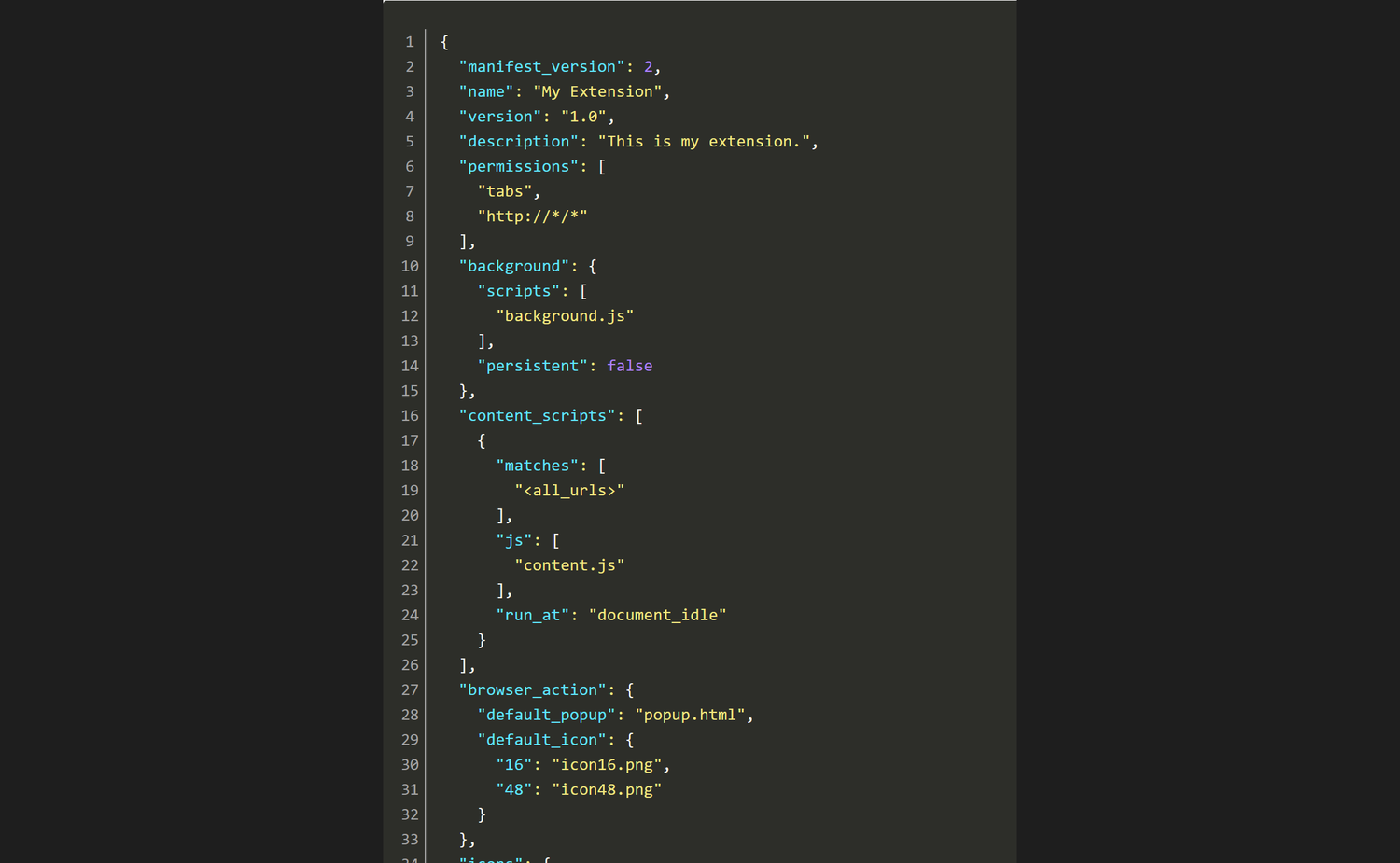Click the "background" key on line 10
Image resolution: width=1400 pixels, height=863 pixels.
(x=513, y=266)
